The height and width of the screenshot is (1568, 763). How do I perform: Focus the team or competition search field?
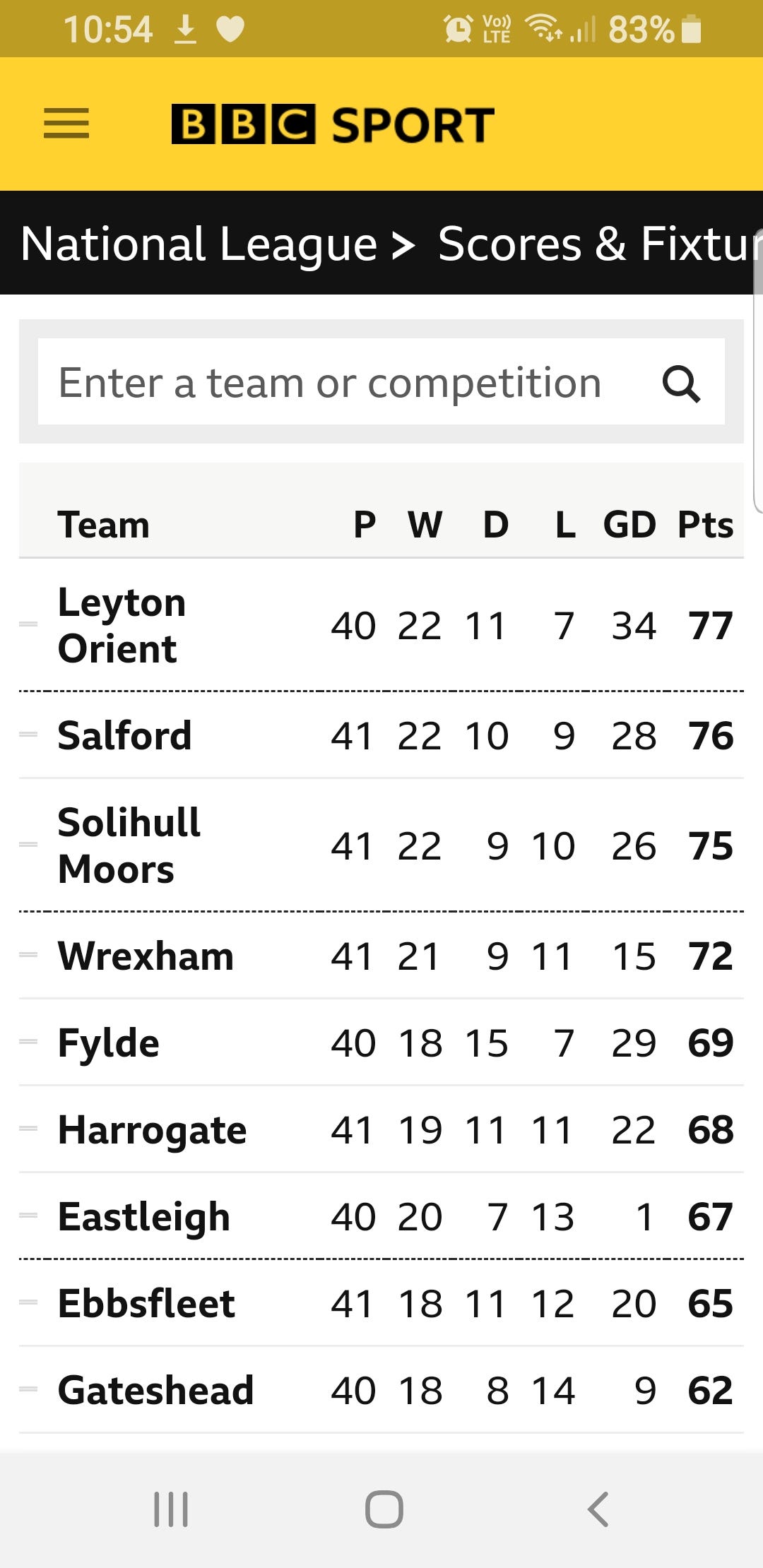coord(381,382)
